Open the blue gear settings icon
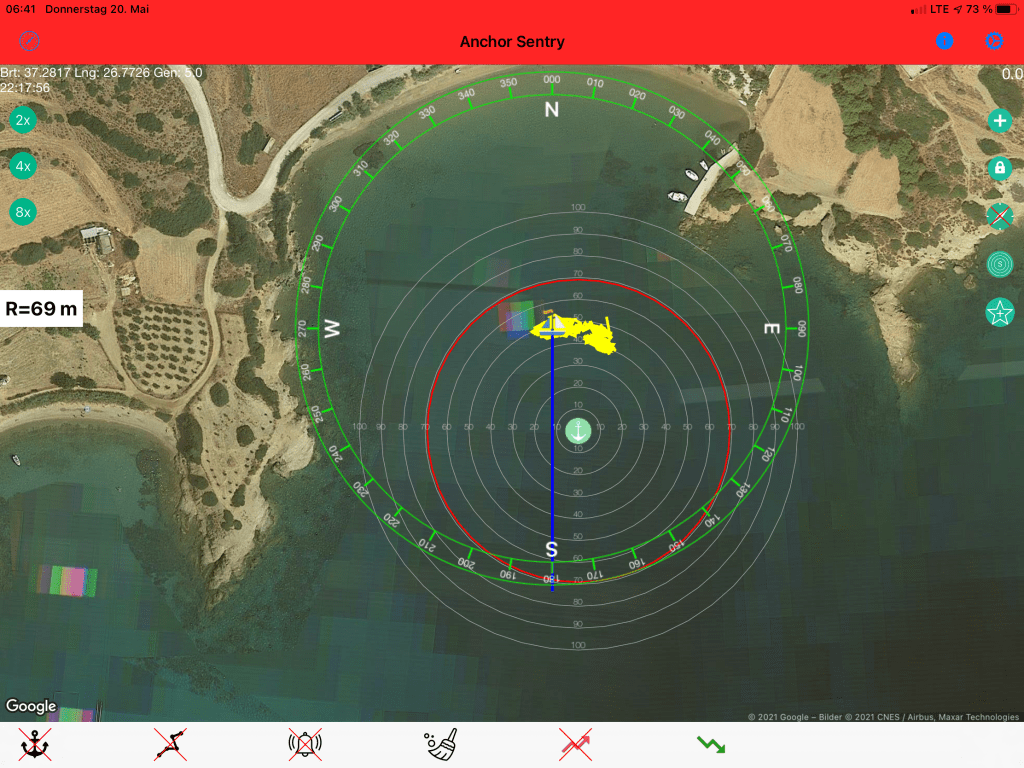This screenshot has height=768, width=1024. click(x=994, y=41)
